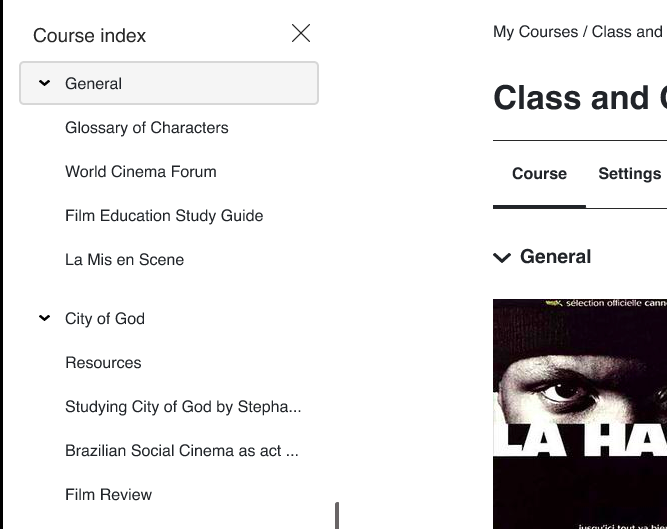Open Glossary of Characters

point(147,128)
